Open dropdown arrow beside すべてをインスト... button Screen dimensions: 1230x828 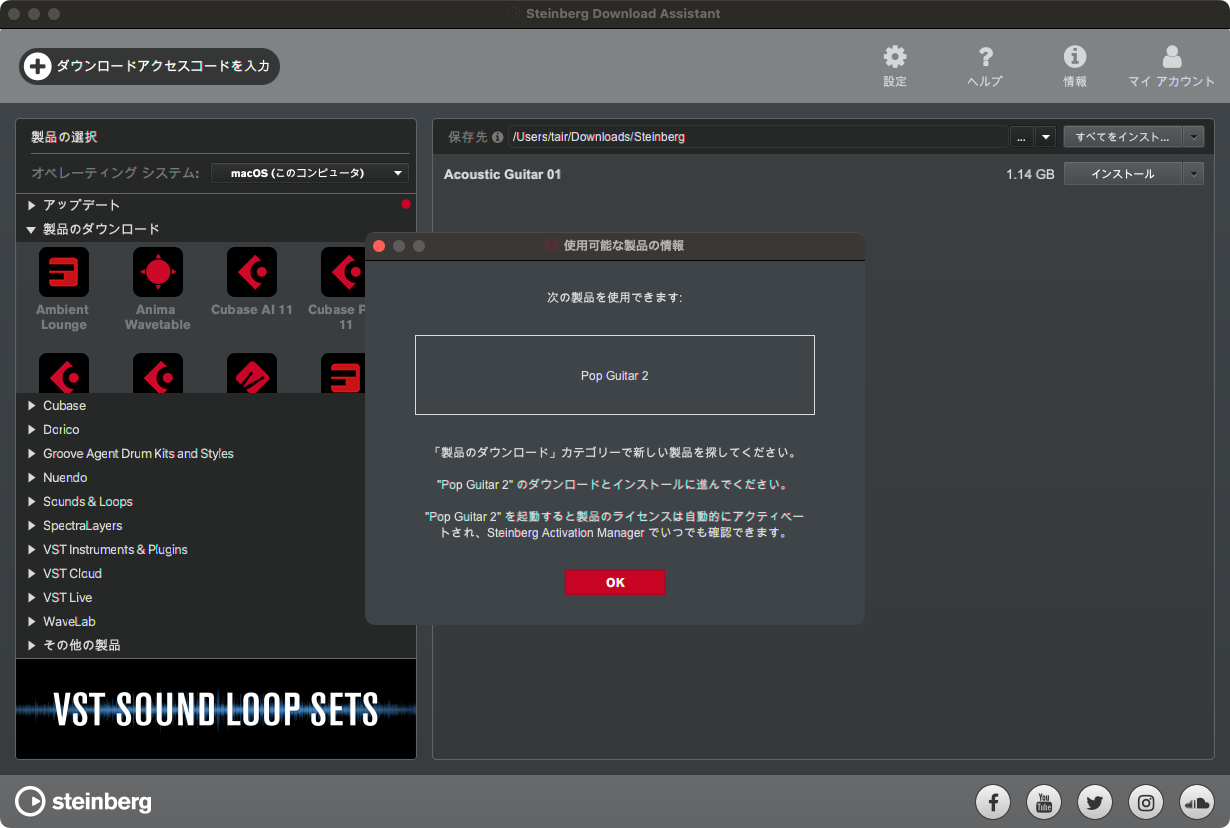(1195, 137)
